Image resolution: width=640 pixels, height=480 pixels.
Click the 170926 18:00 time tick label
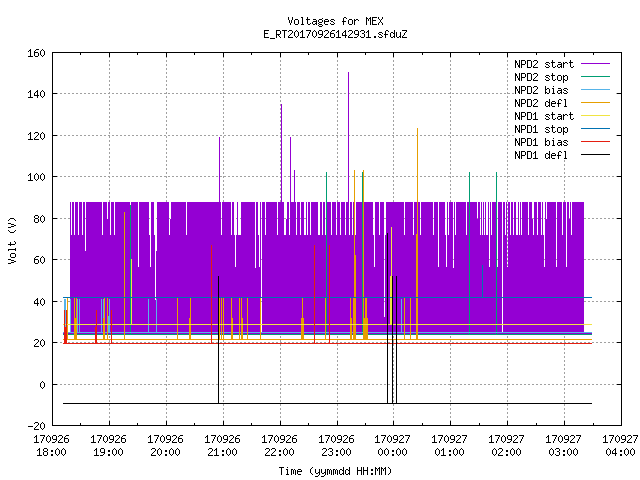pyautogui.click(x=51, y=446)
